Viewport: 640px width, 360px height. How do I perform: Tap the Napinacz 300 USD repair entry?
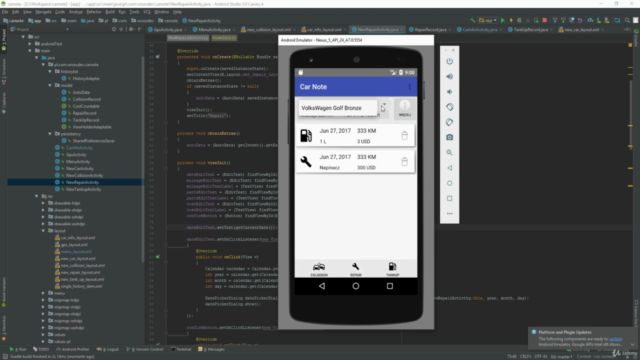click(355, 162)
